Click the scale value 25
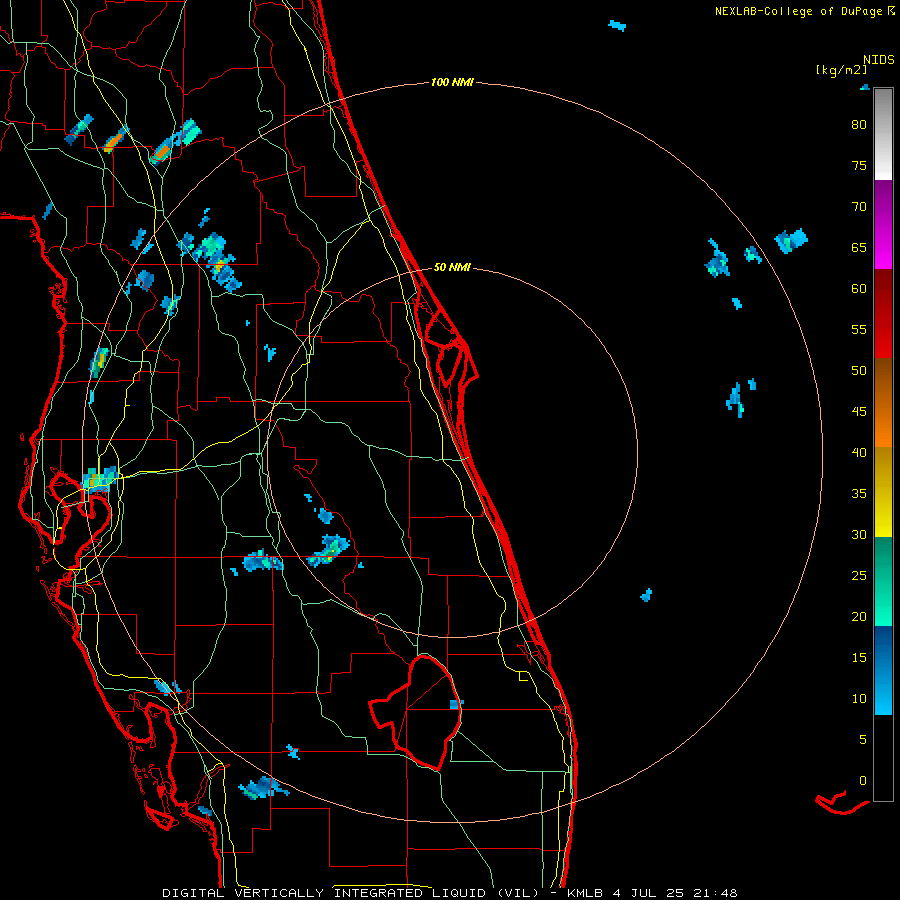 point(859,576)
